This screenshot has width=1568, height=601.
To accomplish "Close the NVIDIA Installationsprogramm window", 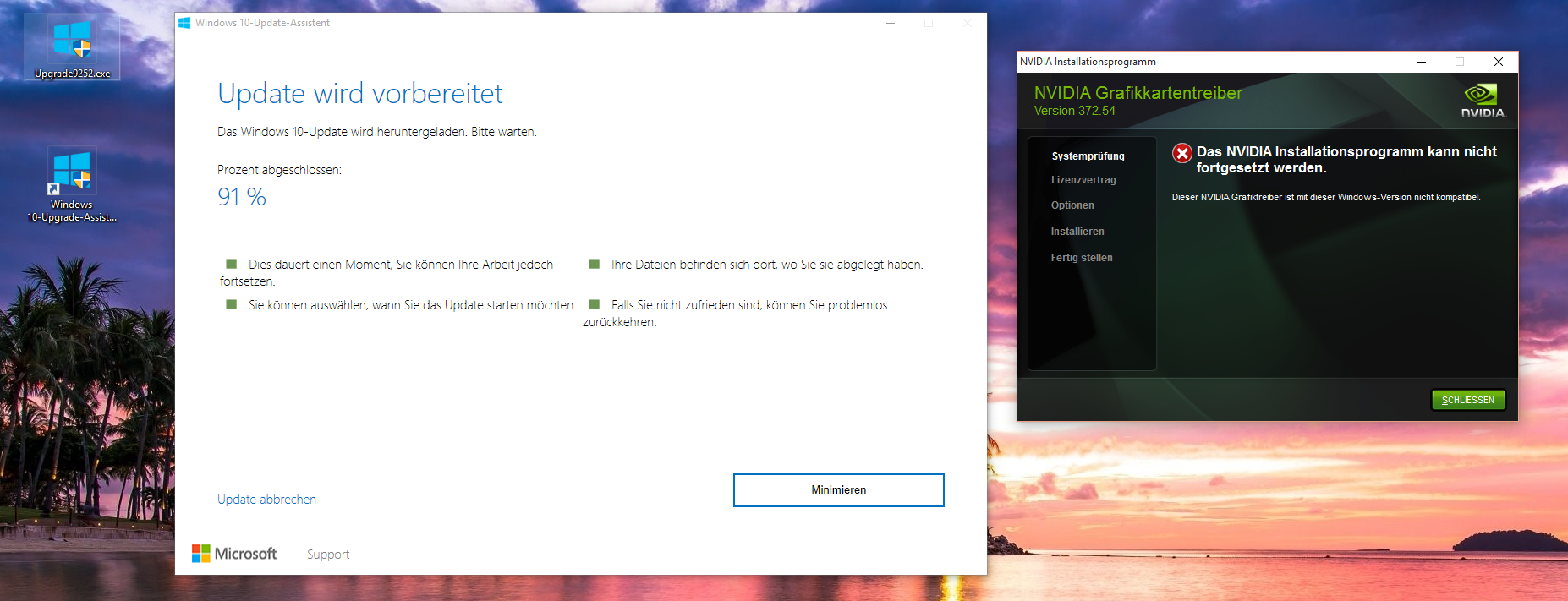I will pyautogui.click(x=1499, y=62).
